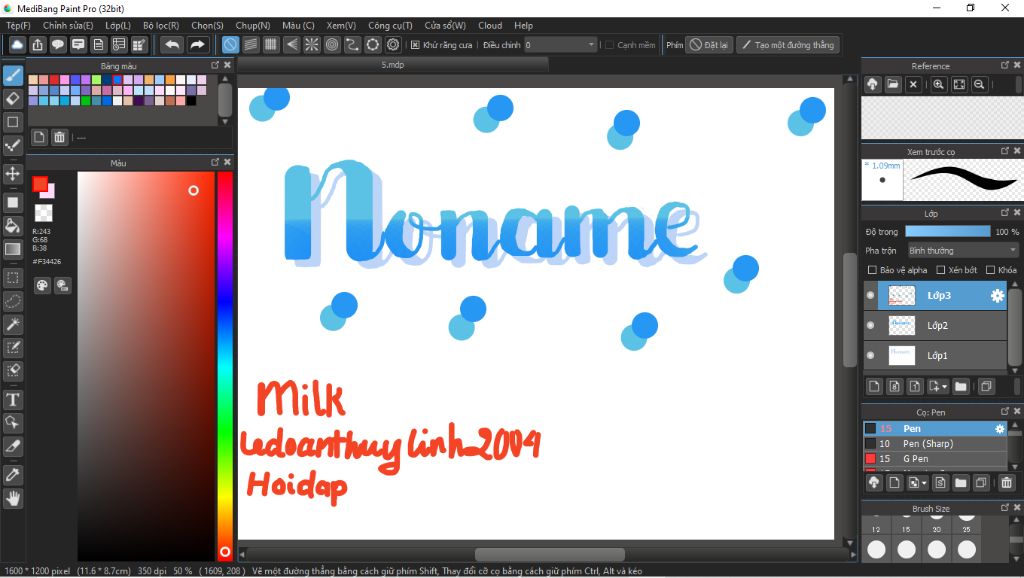This screenshot has width=1024, height=578.
Task: Select the transparent color swatch
Action: [x=43, y=212]
